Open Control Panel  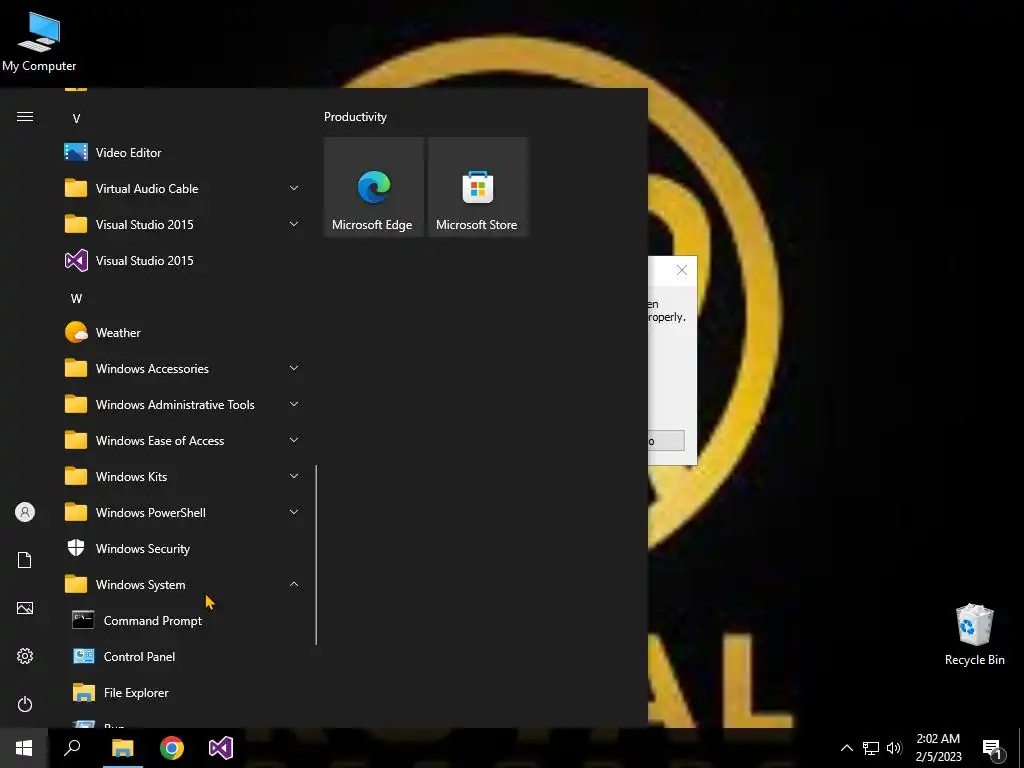pos(183,656)
